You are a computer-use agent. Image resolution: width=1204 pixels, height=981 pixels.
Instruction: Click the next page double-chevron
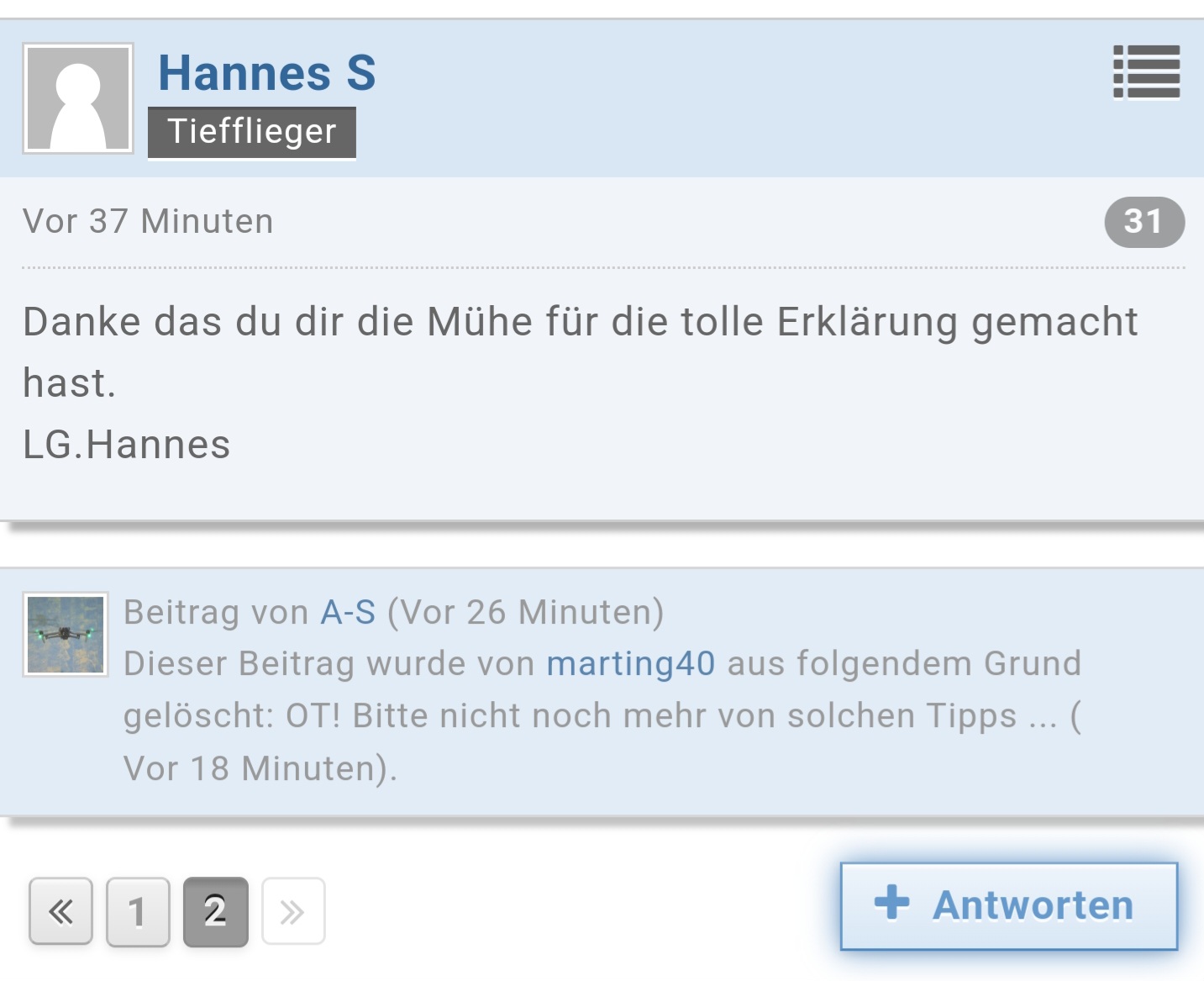point(293,911)
